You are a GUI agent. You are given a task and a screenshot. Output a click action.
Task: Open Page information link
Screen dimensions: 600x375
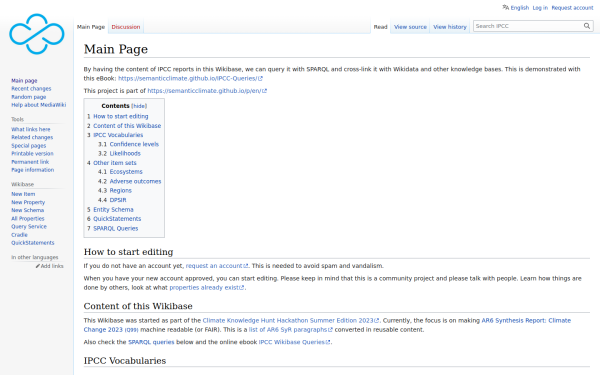33,170
